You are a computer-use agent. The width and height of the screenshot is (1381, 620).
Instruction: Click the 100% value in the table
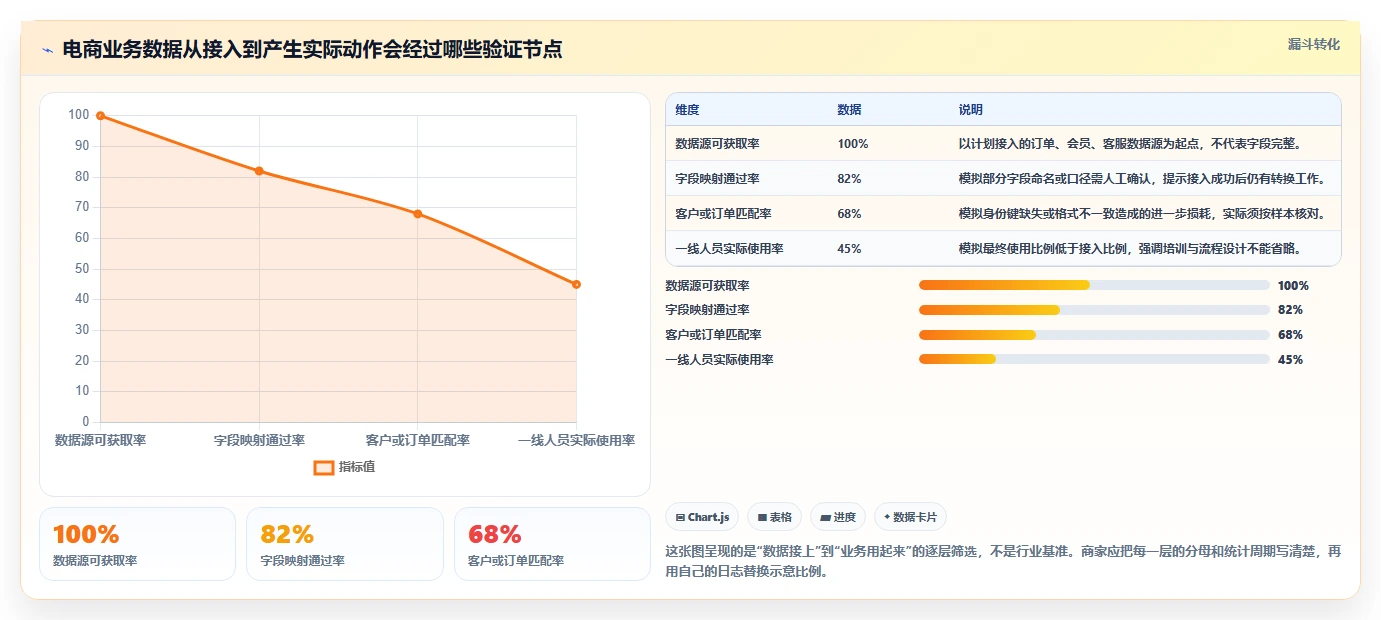point(853,144)
